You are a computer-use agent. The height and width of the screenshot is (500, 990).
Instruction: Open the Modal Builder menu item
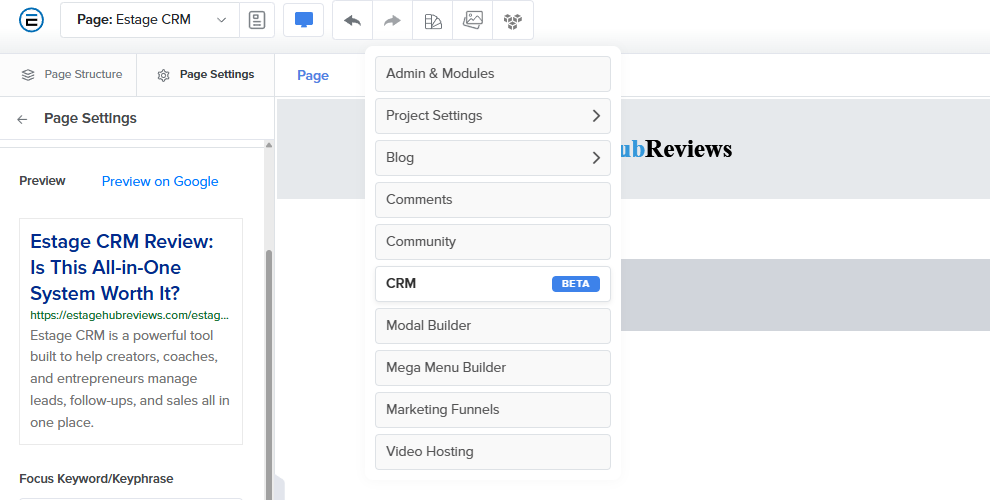coord(493,326)
